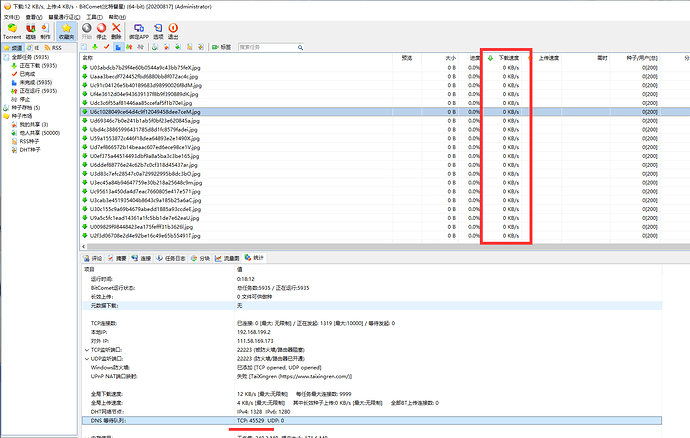
Task: Click the red checkmark completed filter icon
Action: [106, 47]
